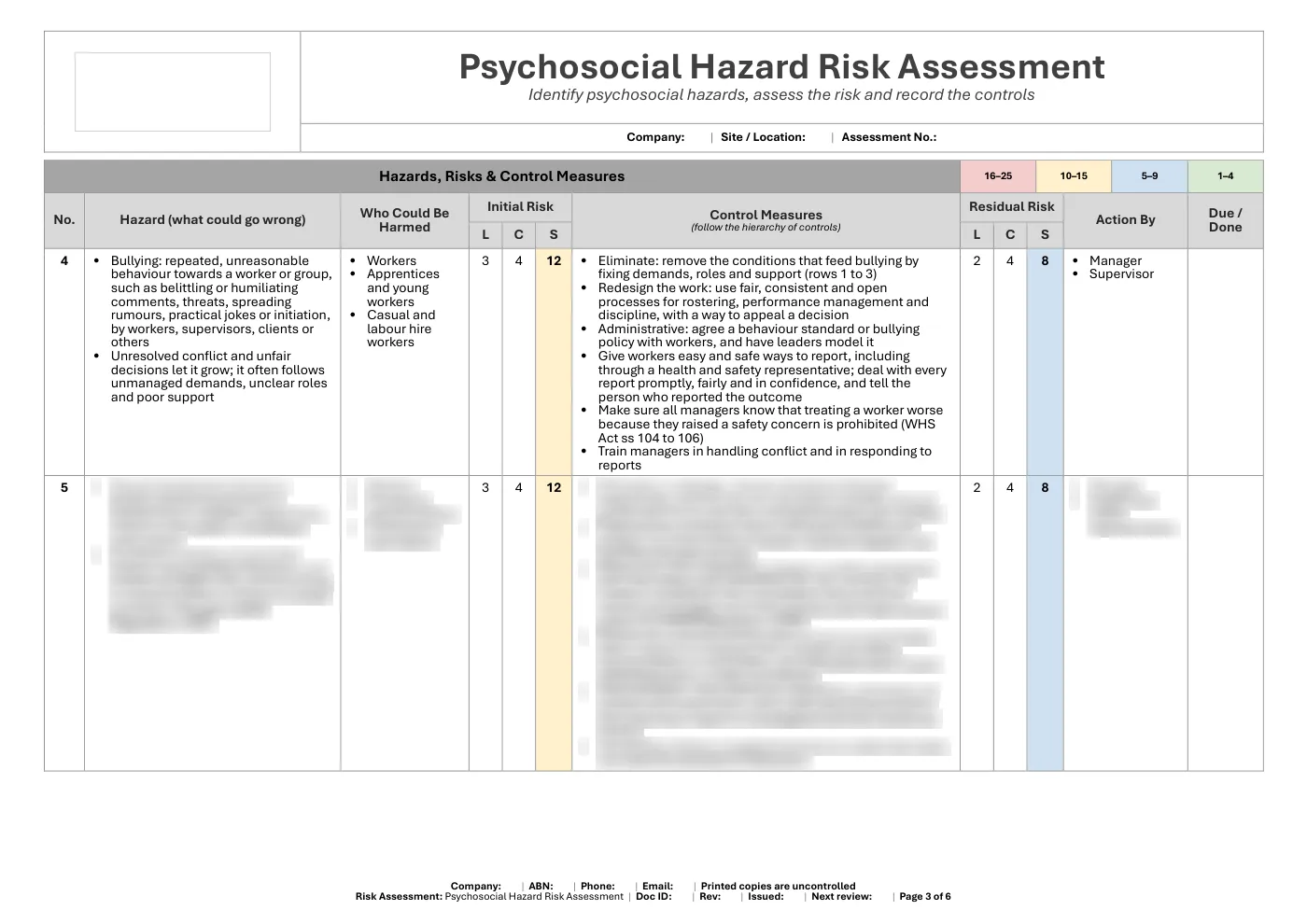Screen dimensions: 1307x924
Task: Click the 'Printed copies are uncontrolled' footer note
Action: (778, 887)
